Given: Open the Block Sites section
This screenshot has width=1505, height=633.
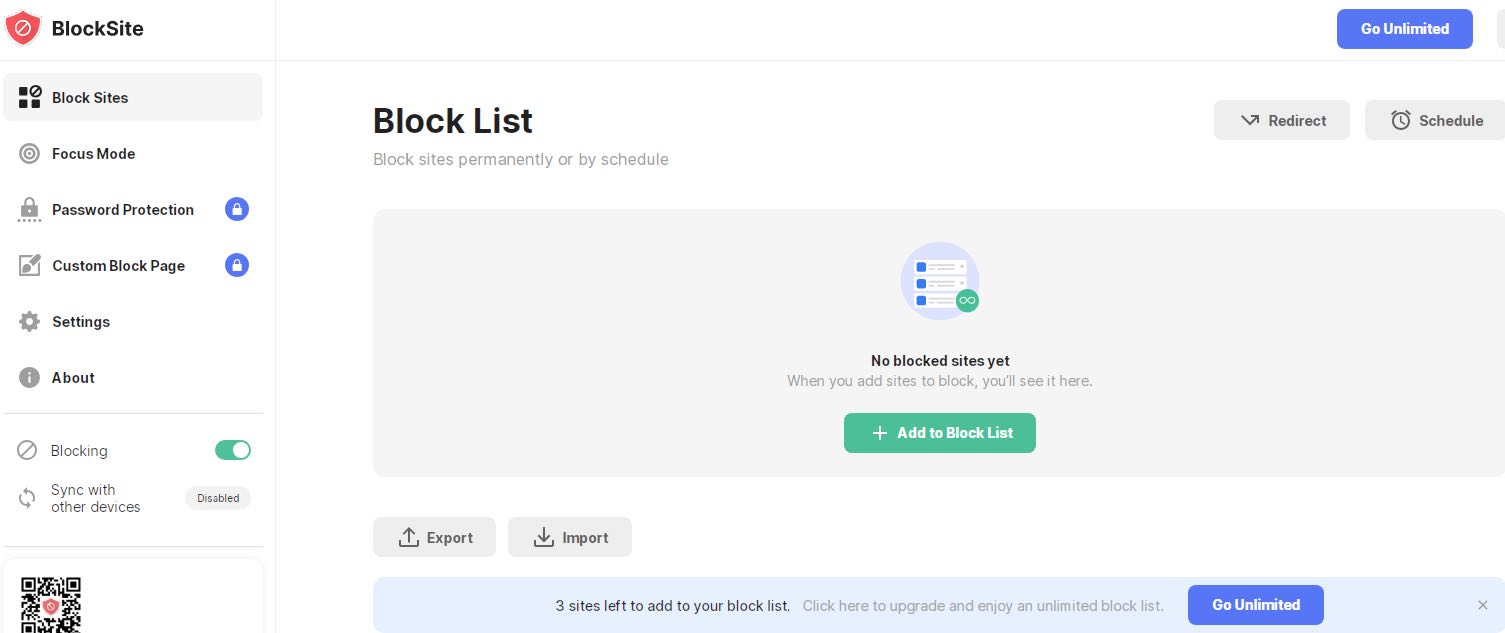Looking at the screenshot, I should (90, 98).
